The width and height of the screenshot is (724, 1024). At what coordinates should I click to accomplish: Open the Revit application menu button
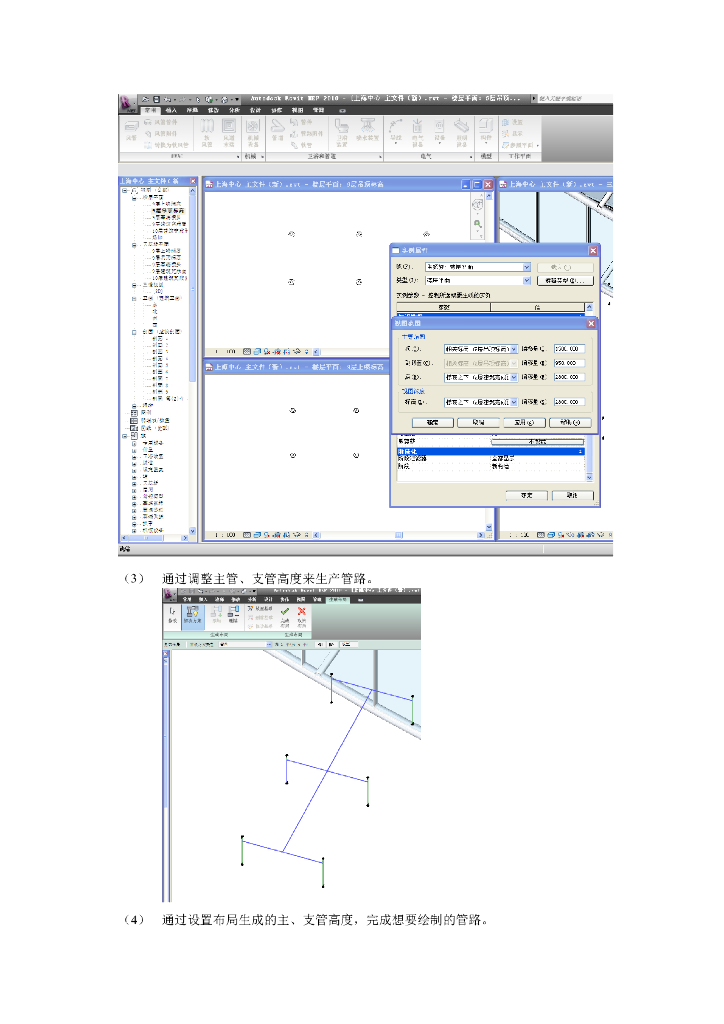[x=127, y=101]
